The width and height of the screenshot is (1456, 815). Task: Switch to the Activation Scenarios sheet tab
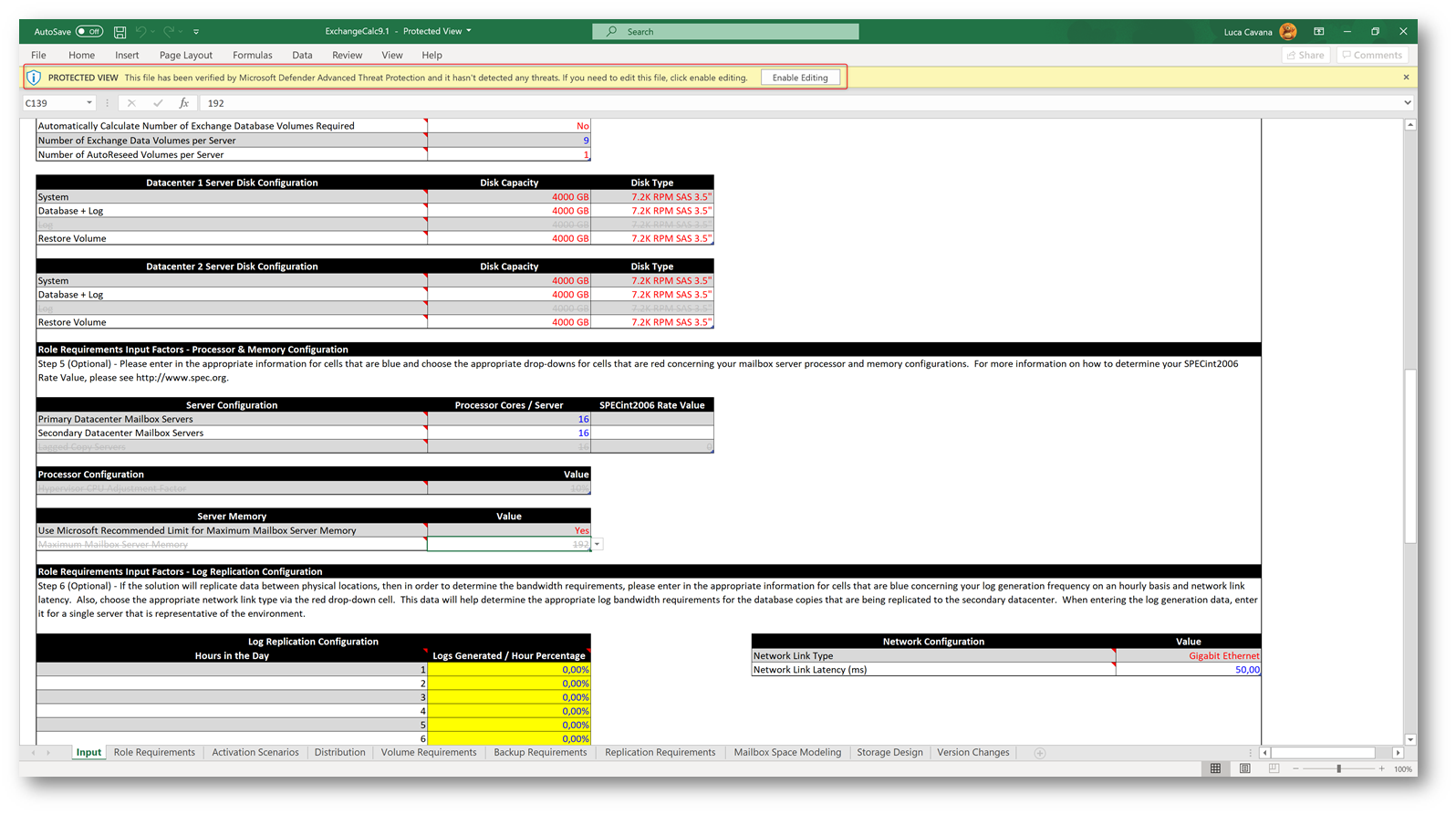[x=255, y=753]
